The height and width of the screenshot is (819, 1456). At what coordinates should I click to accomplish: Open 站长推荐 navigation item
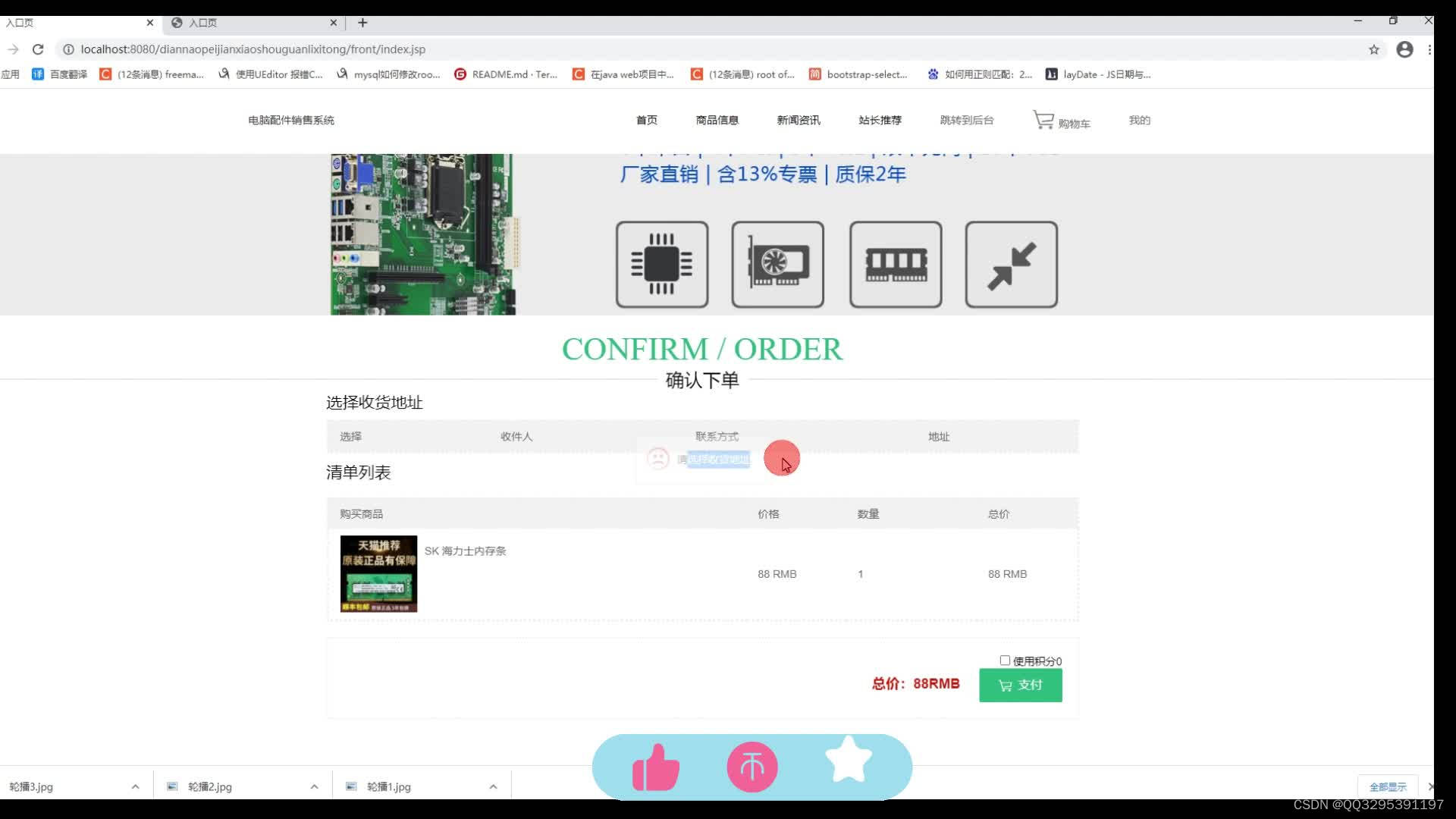(x=880, y=120)
